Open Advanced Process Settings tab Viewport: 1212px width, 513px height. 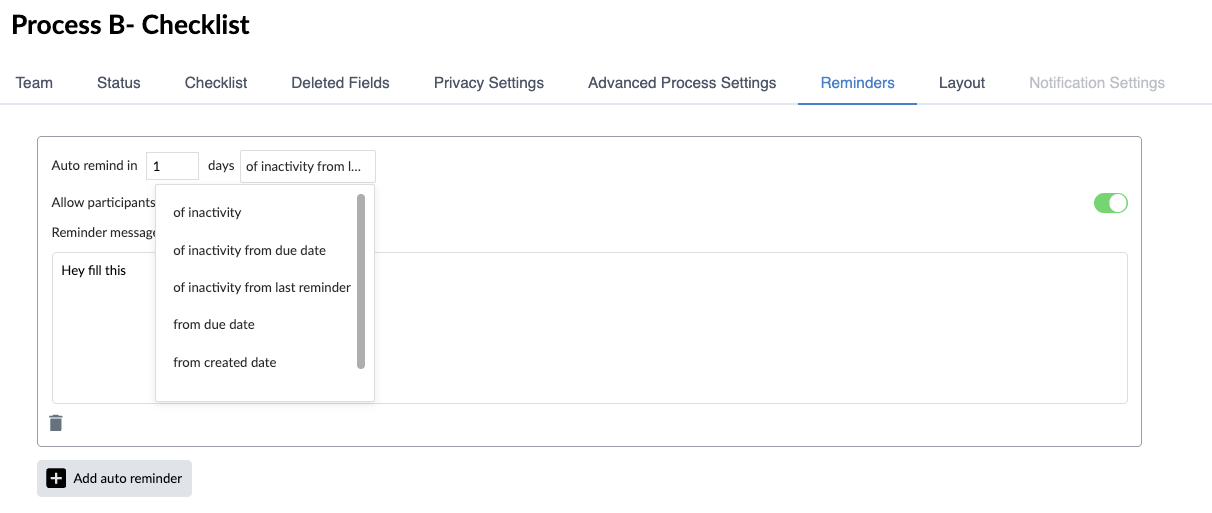682,83
